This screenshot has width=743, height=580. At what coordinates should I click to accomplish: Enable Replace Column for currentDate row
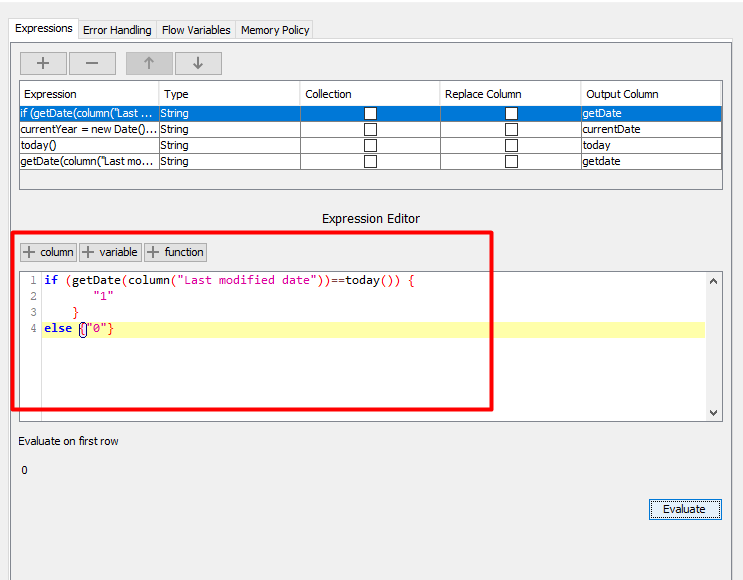511,130
